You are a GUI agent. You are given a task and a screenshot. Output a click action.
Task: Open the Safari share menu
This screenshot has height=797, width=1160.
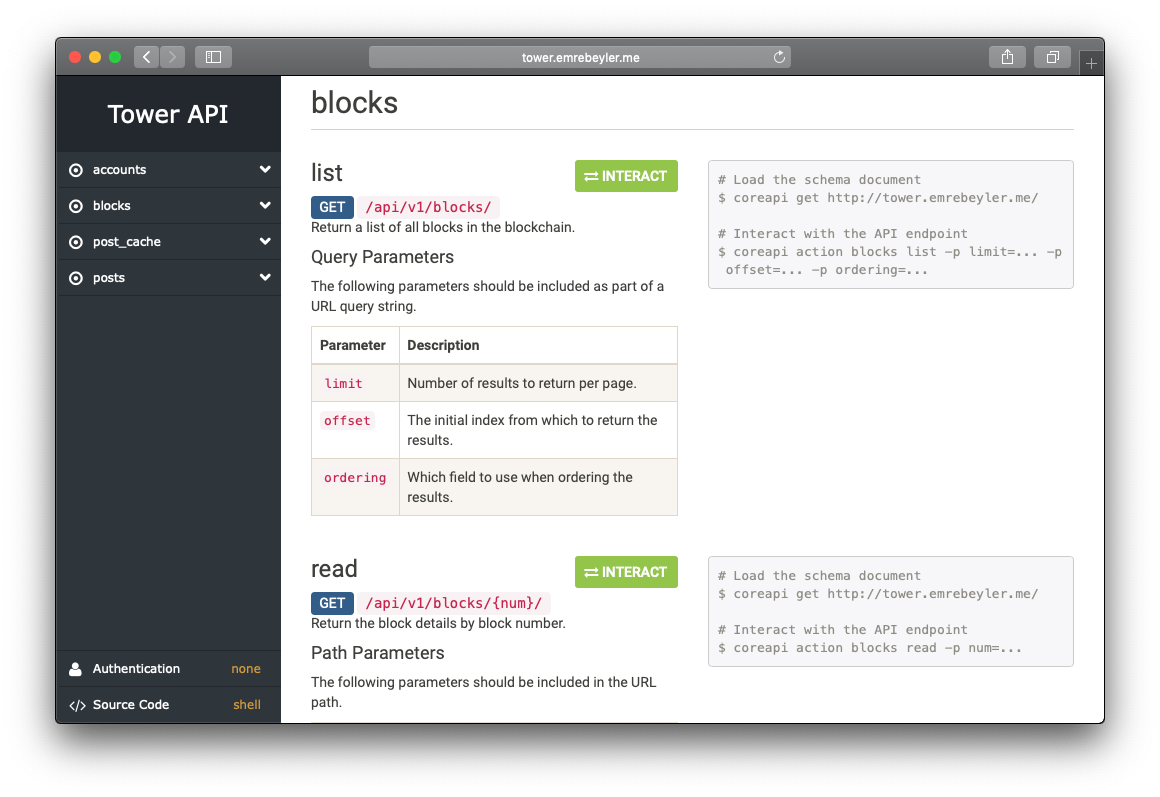click(x=1007, y=57)
